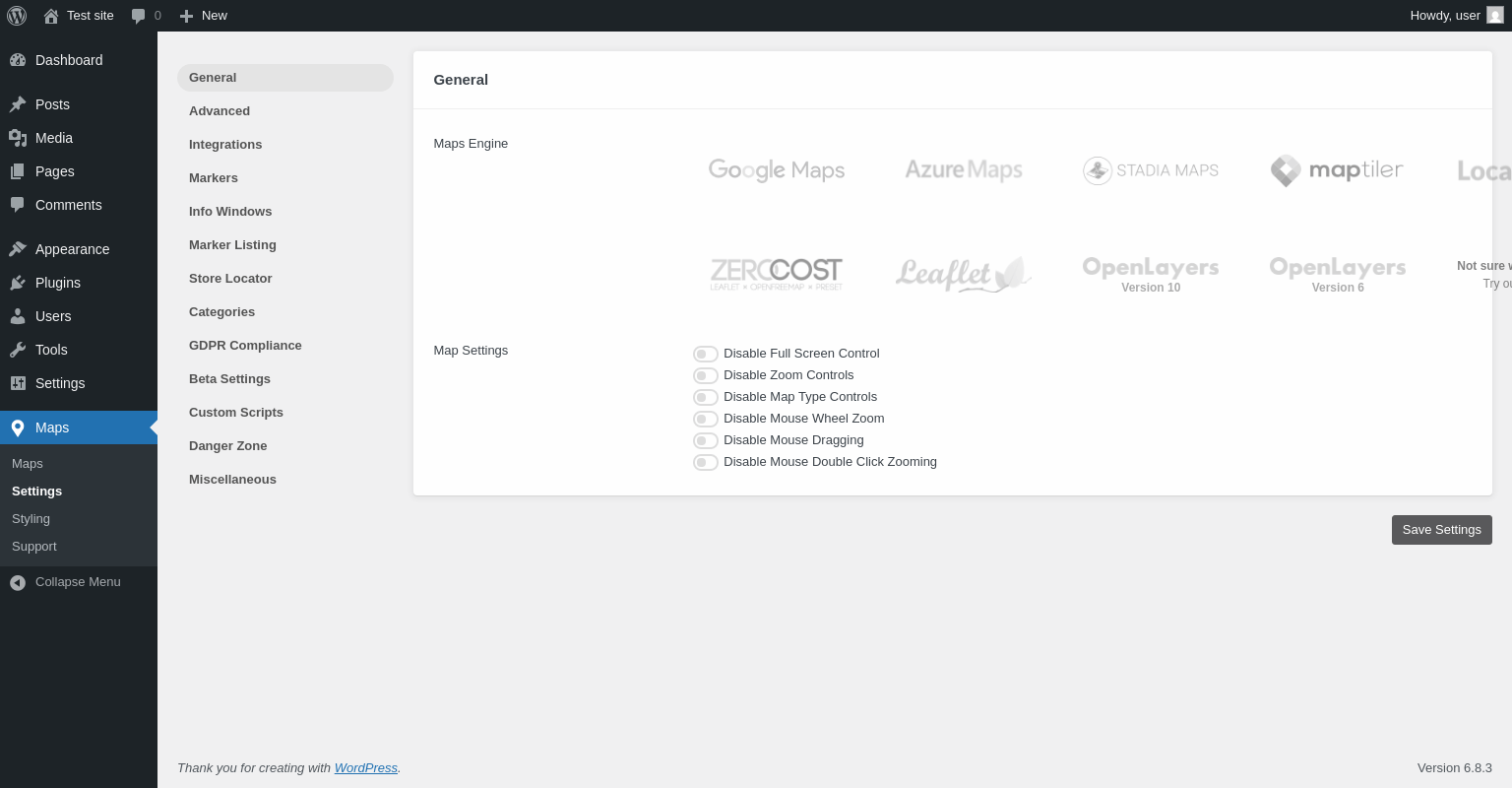The width and height of the screenshot is (1512, 788).
Task: Click the Pages icon in sidebar
Action: 18,171
